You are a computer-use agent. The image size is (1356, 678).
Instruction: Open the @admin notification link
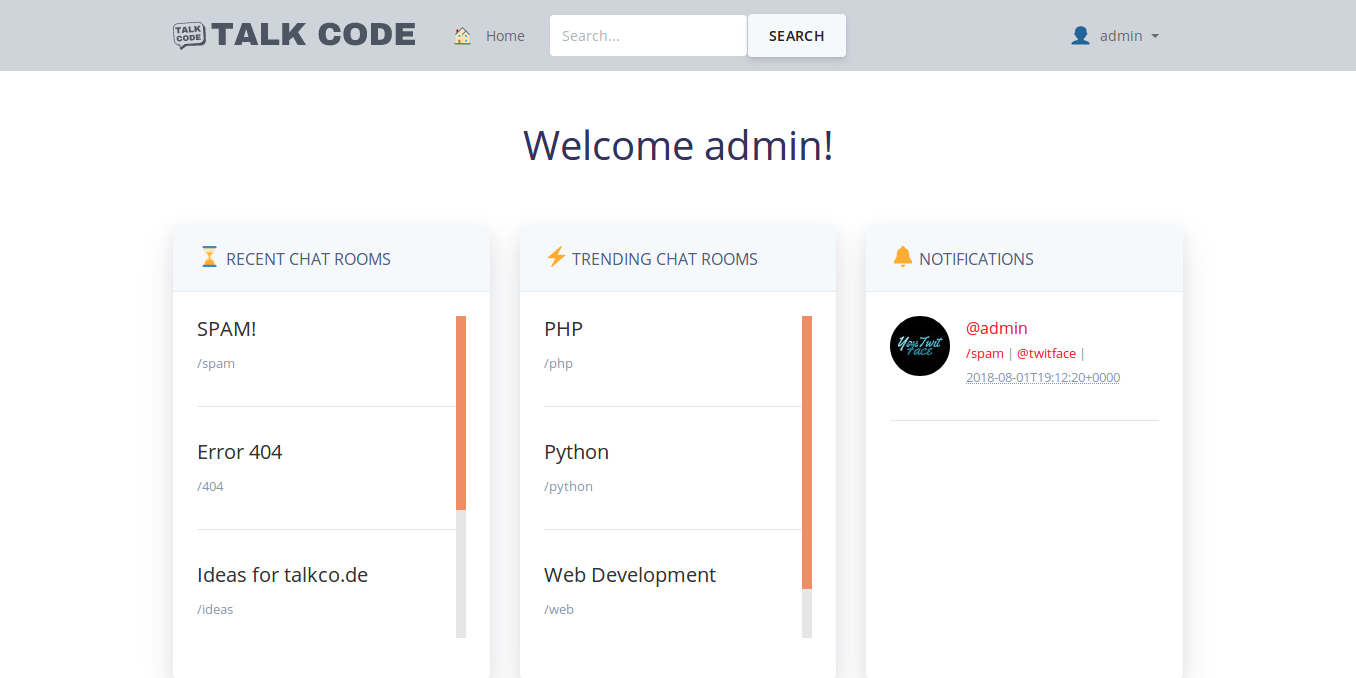pyautogui.click(x=995, y=328)
